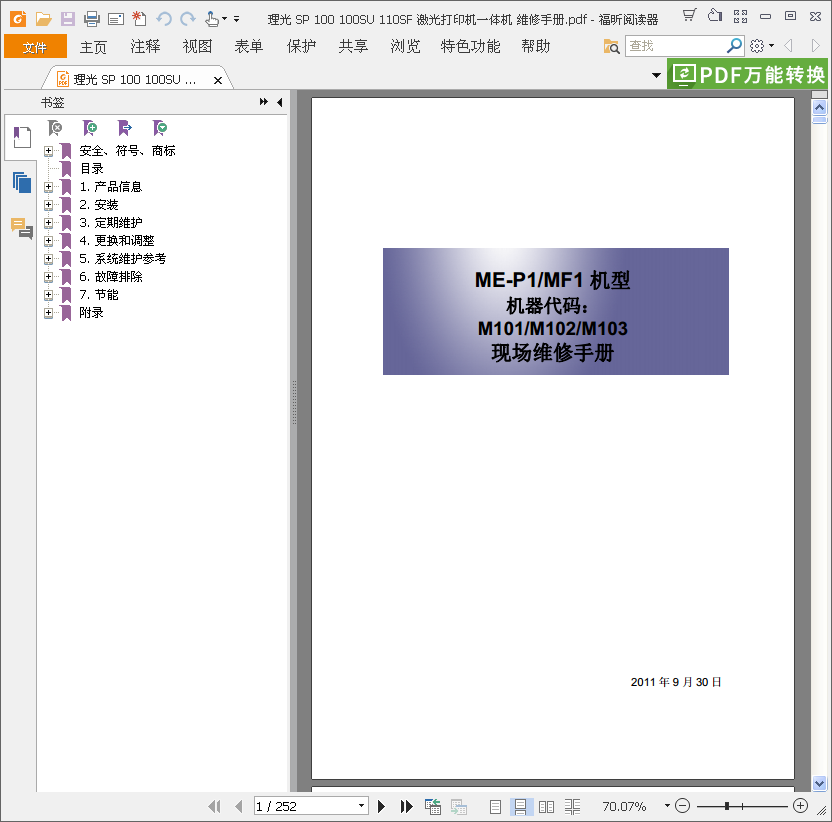Close the 理光 SP 100 document tab
The height and width of the screenshot is (822, 832).
[218, 80]
